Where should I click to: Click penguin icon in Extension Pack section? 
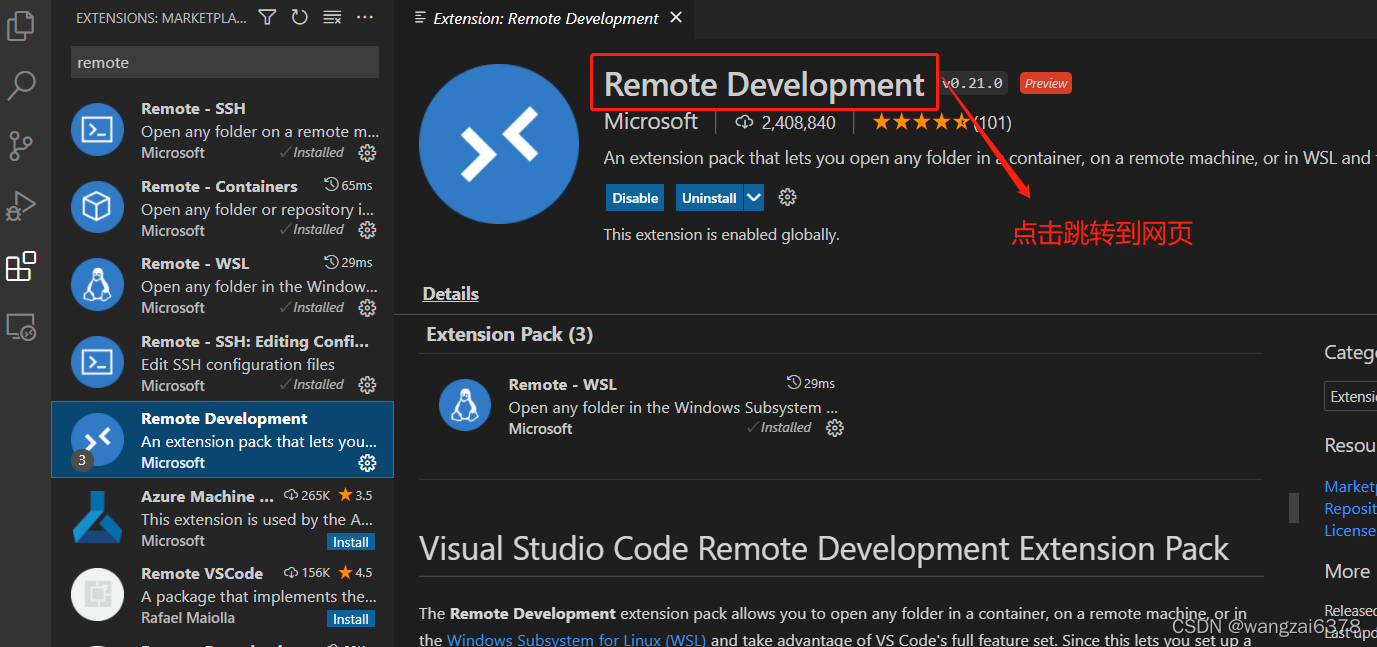coord(464,404)
